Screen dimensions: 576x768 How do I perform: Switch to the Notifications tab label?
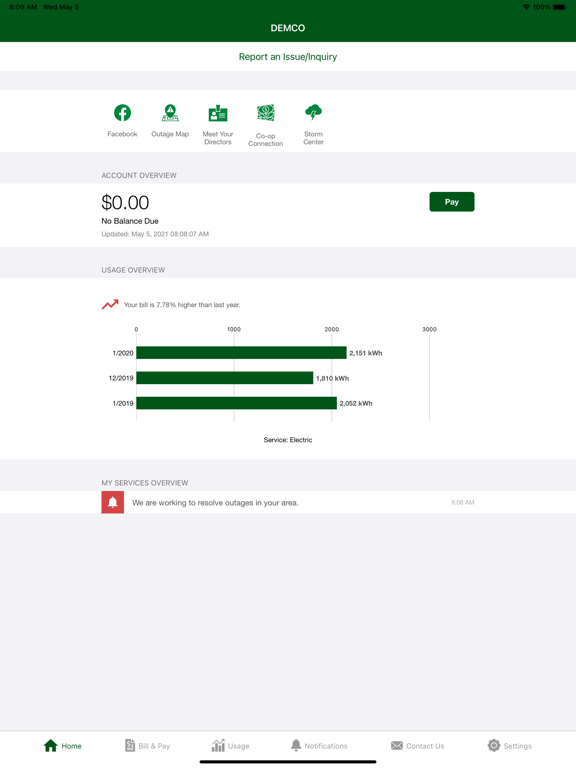(x=326, y=746)
